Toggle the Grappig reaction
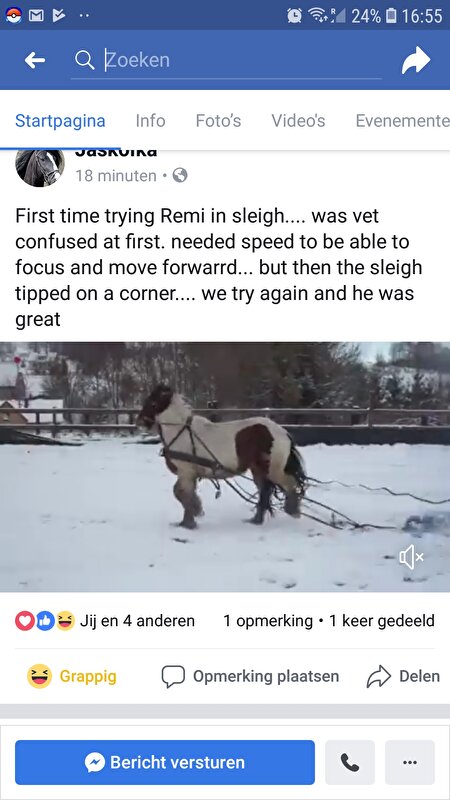The image size is (450, 800). [72, 676]
